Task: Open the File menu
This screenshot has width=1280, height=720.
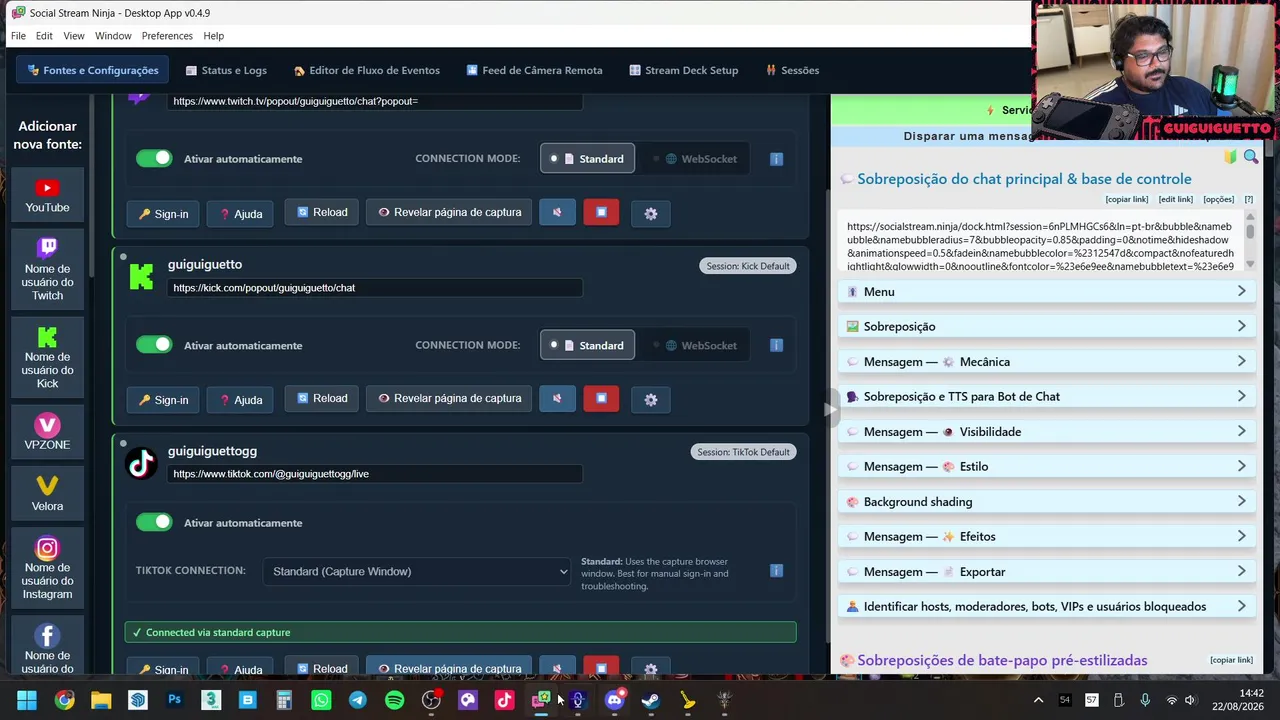Action: pos(18,36)
